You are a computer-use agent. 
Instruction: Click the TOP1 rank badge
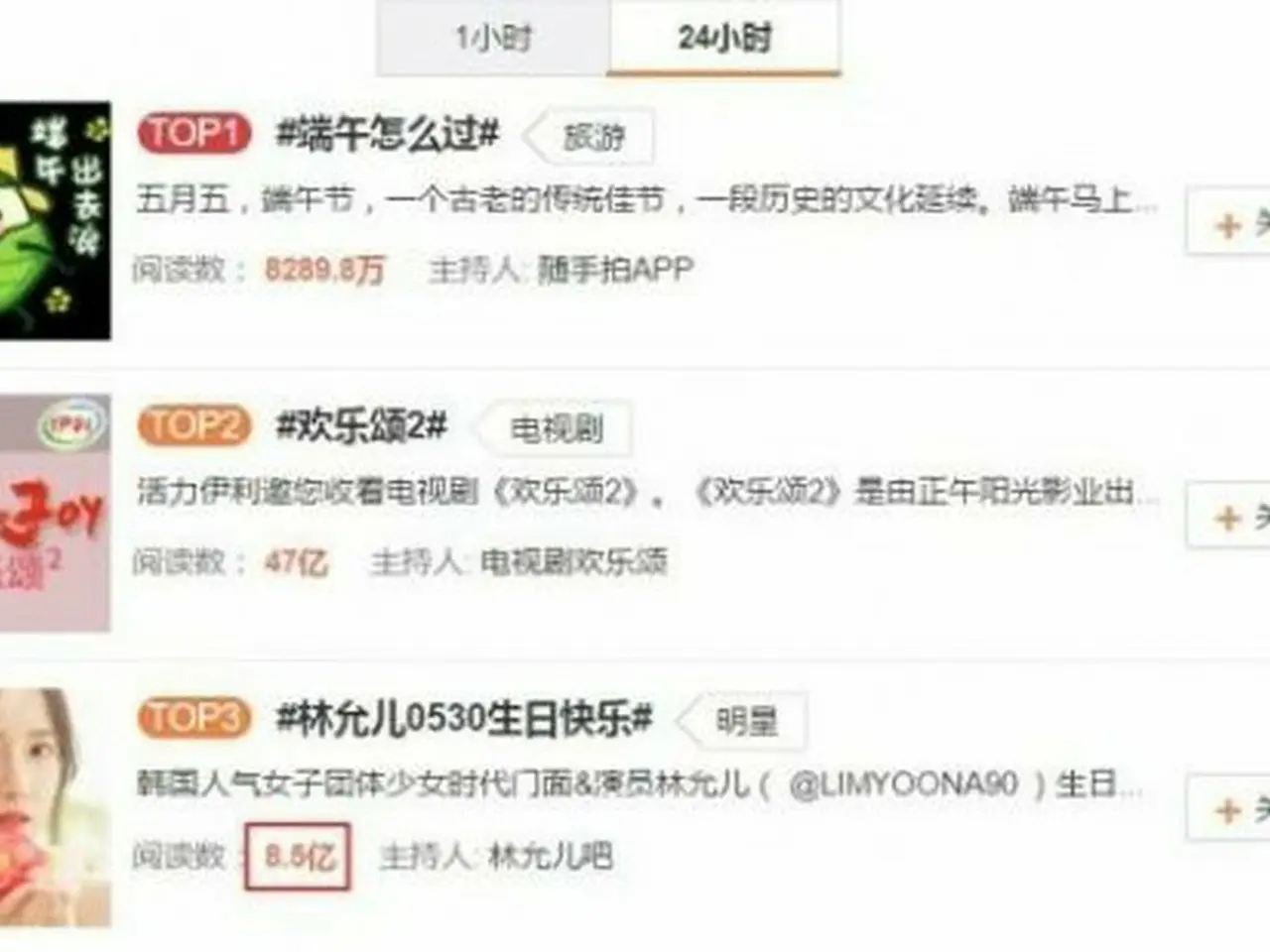pos(194,133)
